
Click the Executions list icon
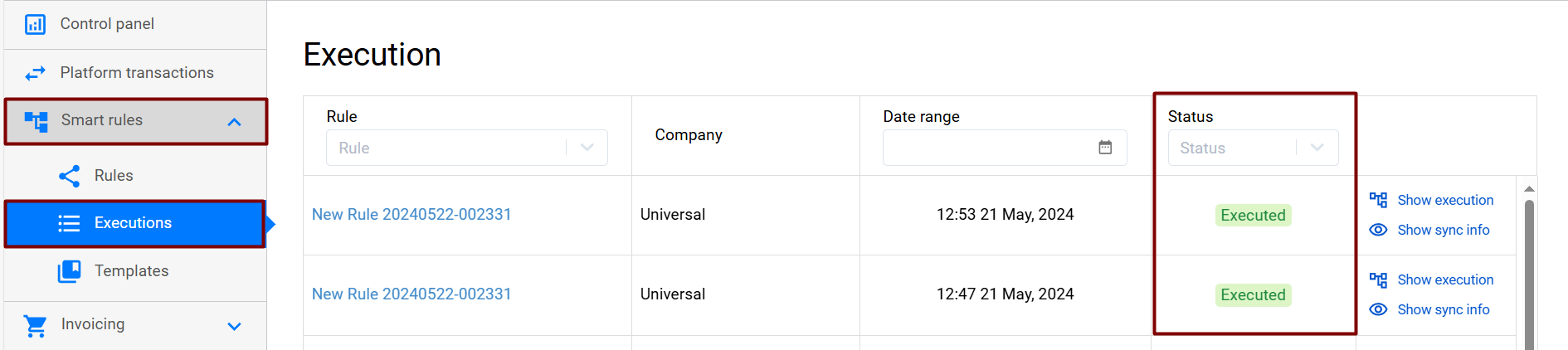pos(69,223)
